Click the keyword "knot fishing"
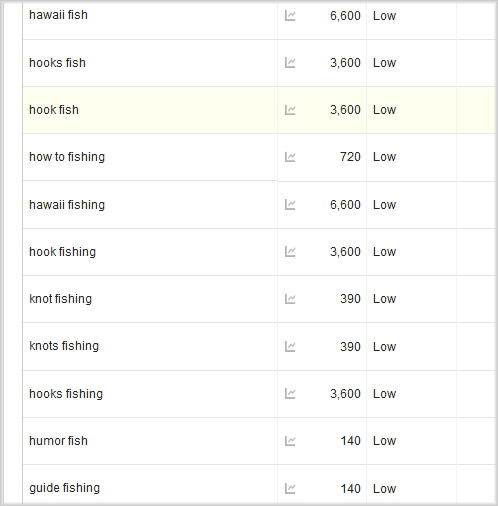The image size is (498, 506). coord(60,299)
